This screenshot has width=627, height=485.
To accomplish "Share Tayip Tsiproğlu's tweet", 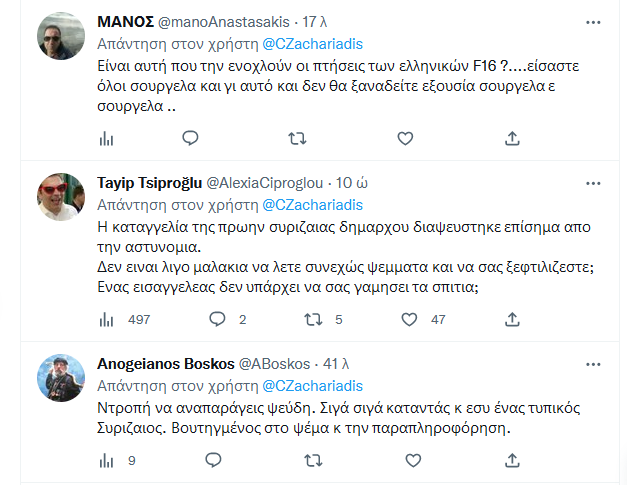I will click(513, 319).
